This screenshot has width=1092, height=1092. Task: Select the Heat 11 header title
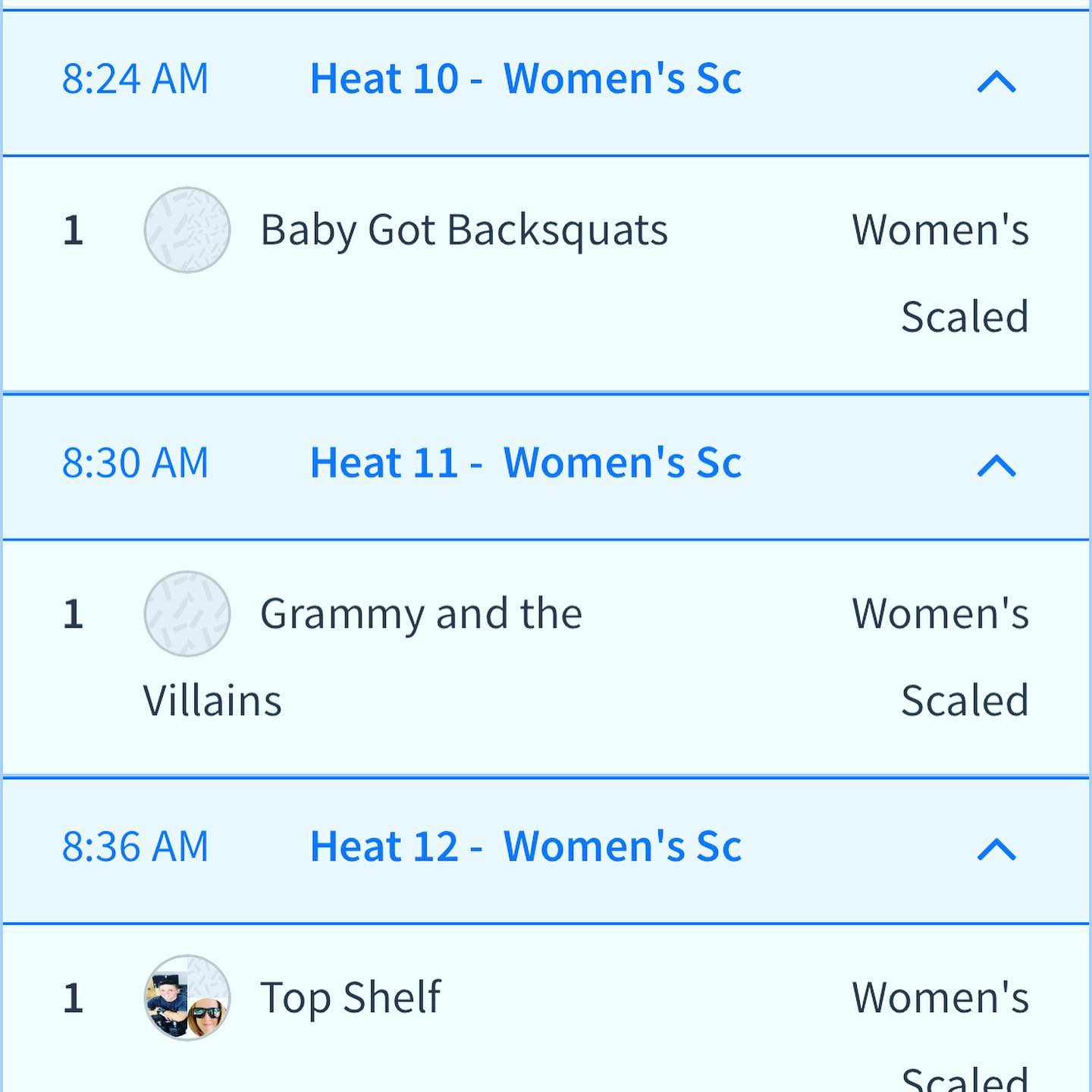tap(526, 463)
